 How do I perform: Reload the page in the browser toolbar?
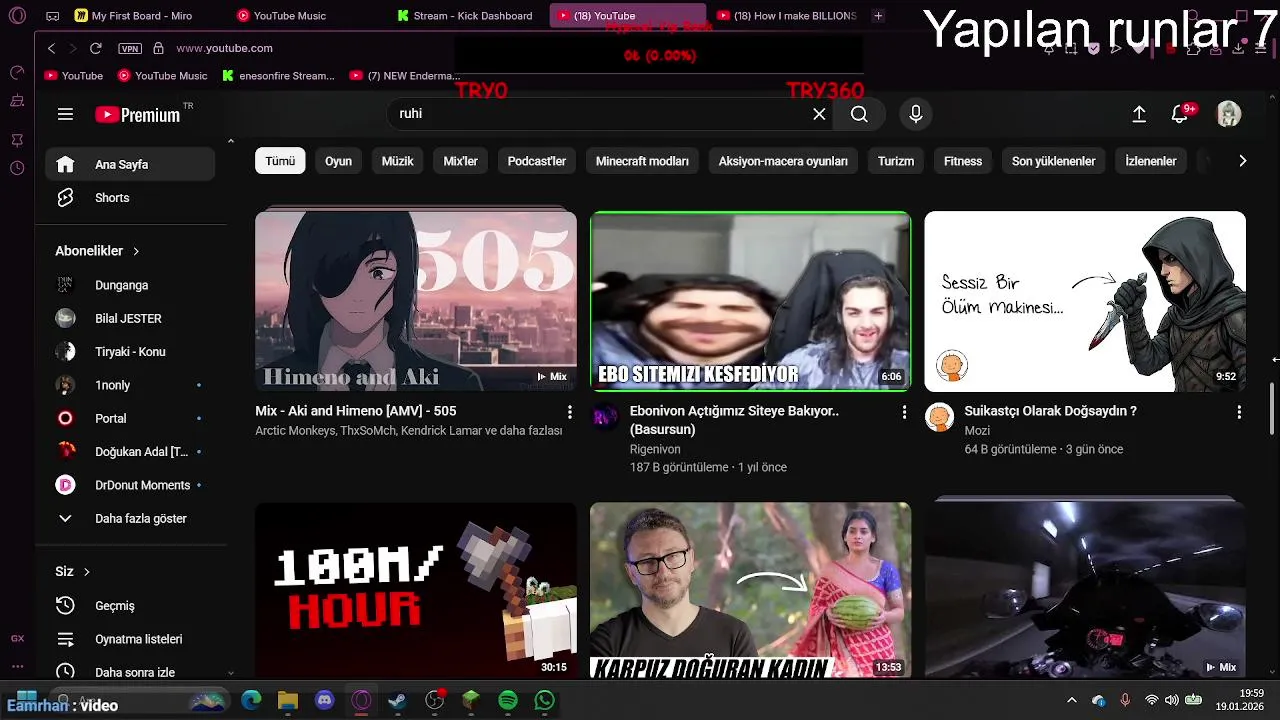click(x=95, y=48)
